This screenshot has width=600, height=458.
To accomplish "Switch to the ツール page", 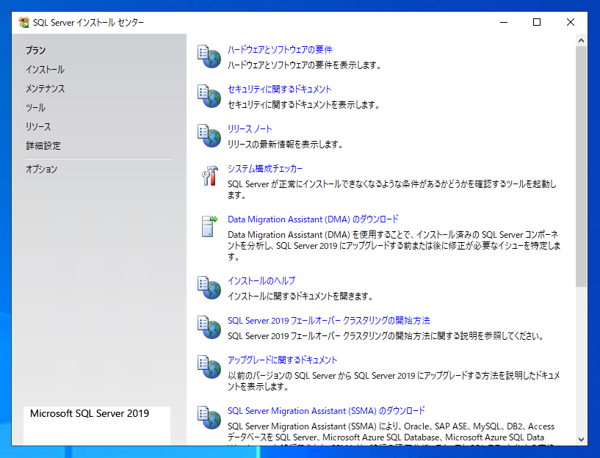I will point(36,108).
